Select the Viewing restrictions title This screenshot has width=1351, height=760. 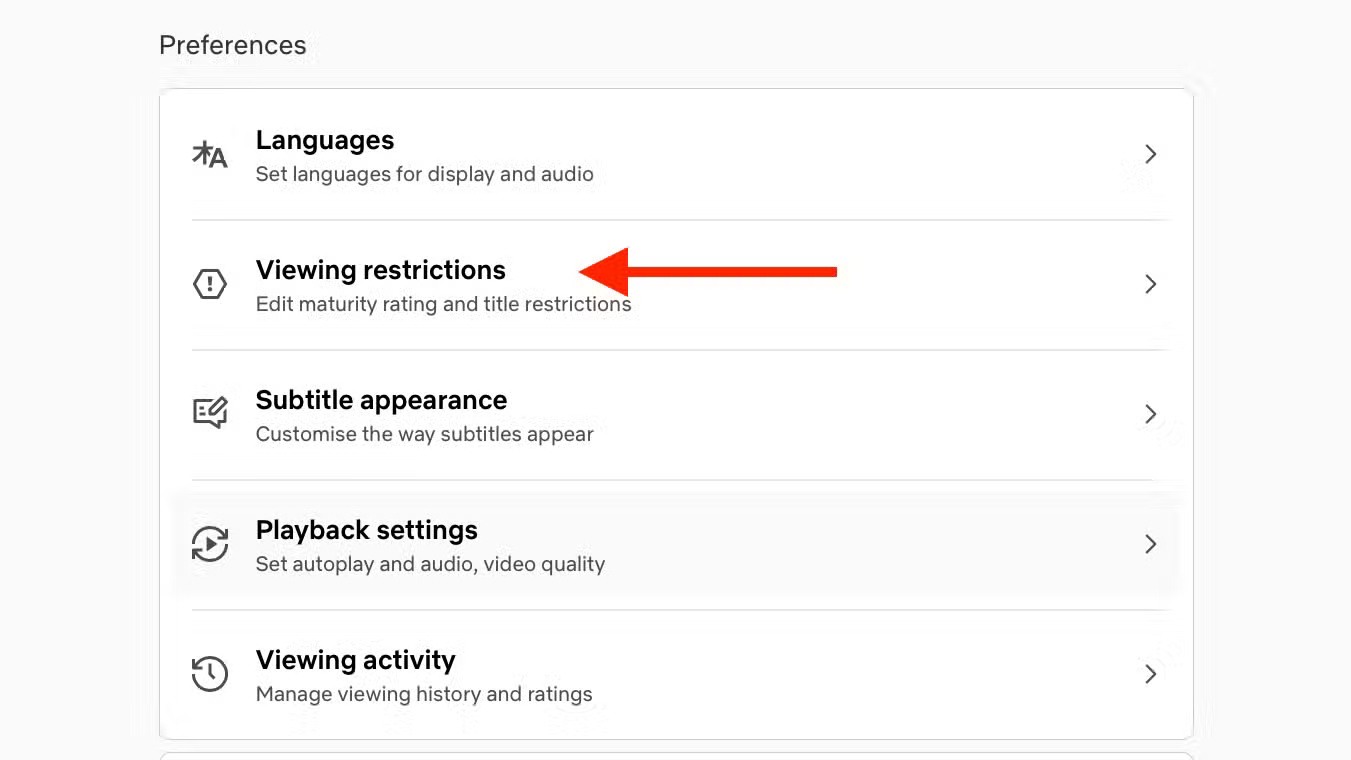381,270
